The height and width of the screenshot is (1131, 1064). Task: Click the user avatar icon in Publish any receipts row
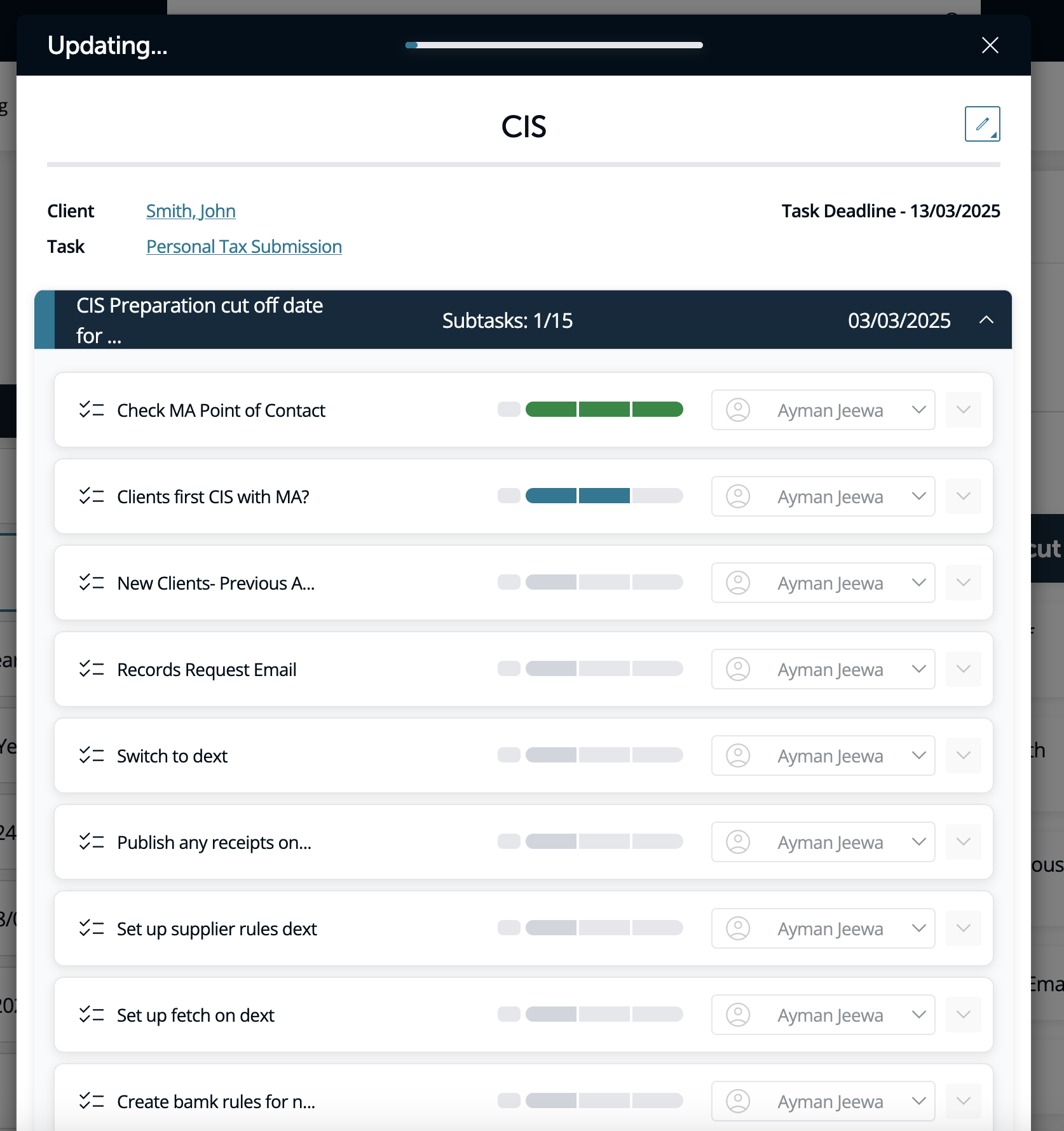[x=738, y=842]
